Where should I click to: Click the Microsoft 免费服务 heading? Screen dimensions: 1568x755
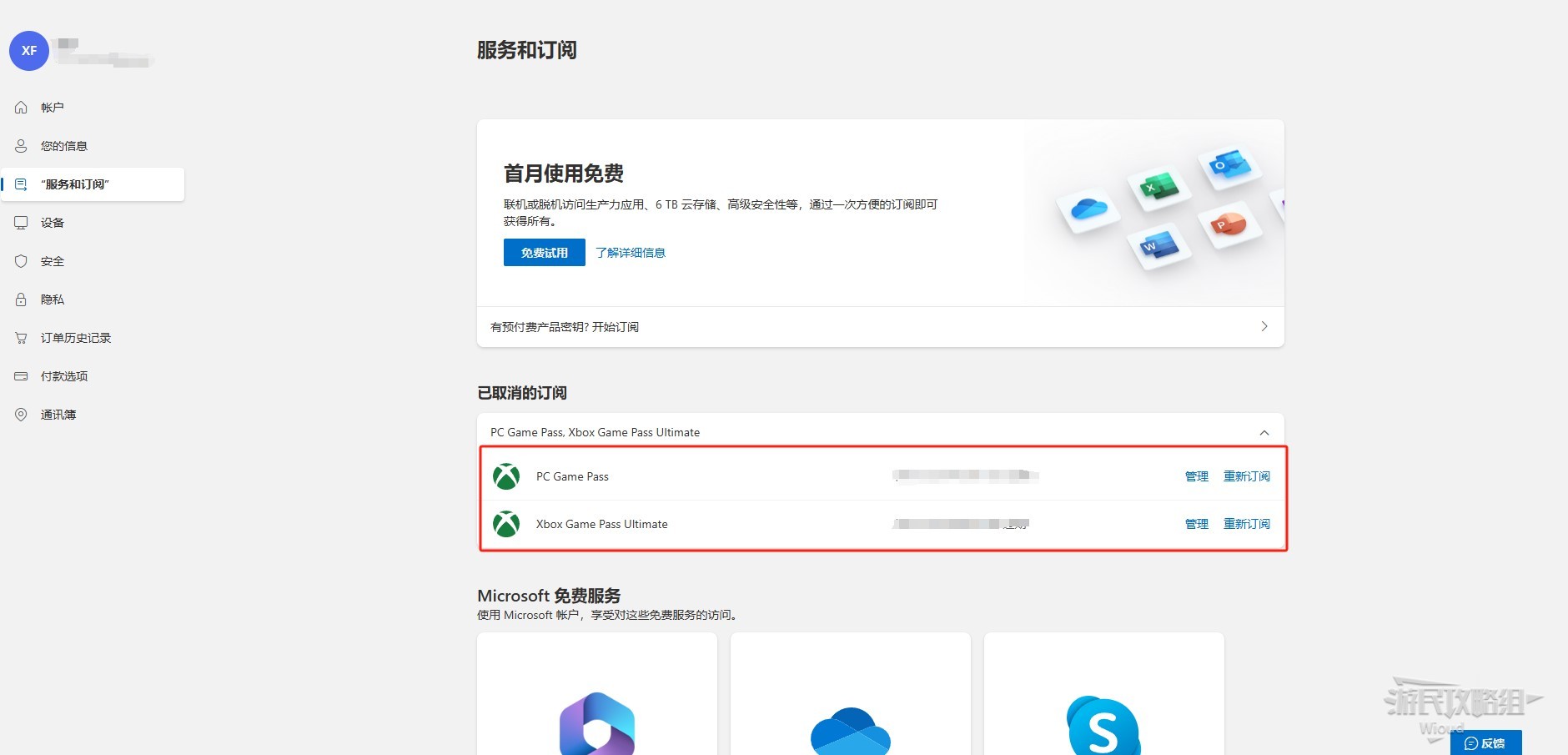(549, 596)
